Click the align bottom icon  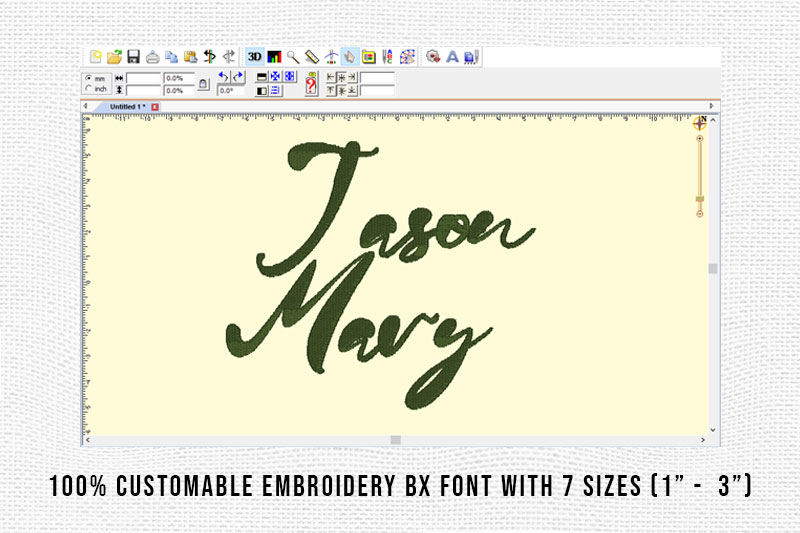(352, 91)
